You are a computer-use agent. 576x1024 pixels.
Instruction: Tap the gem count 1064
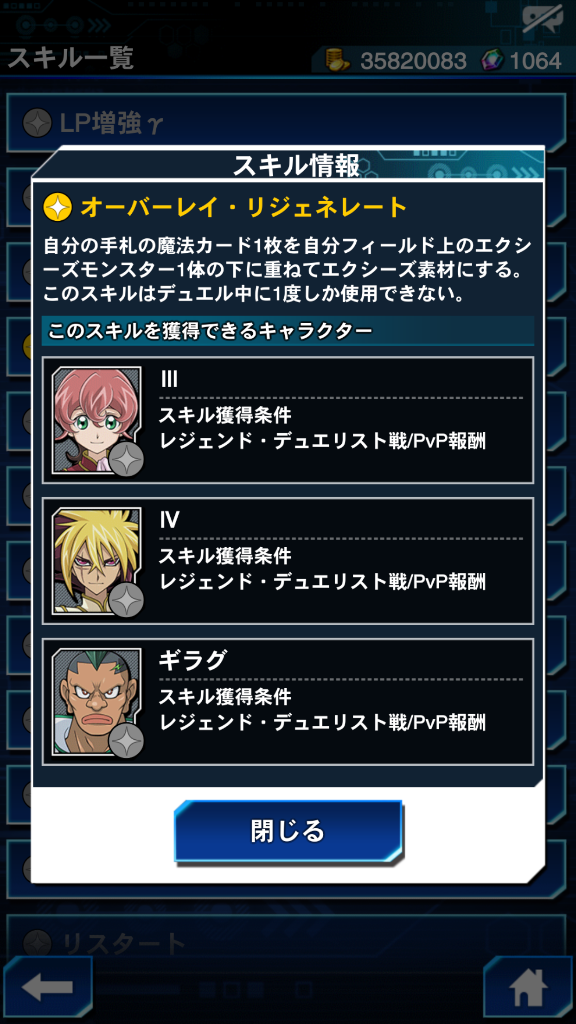pos(536,61)
